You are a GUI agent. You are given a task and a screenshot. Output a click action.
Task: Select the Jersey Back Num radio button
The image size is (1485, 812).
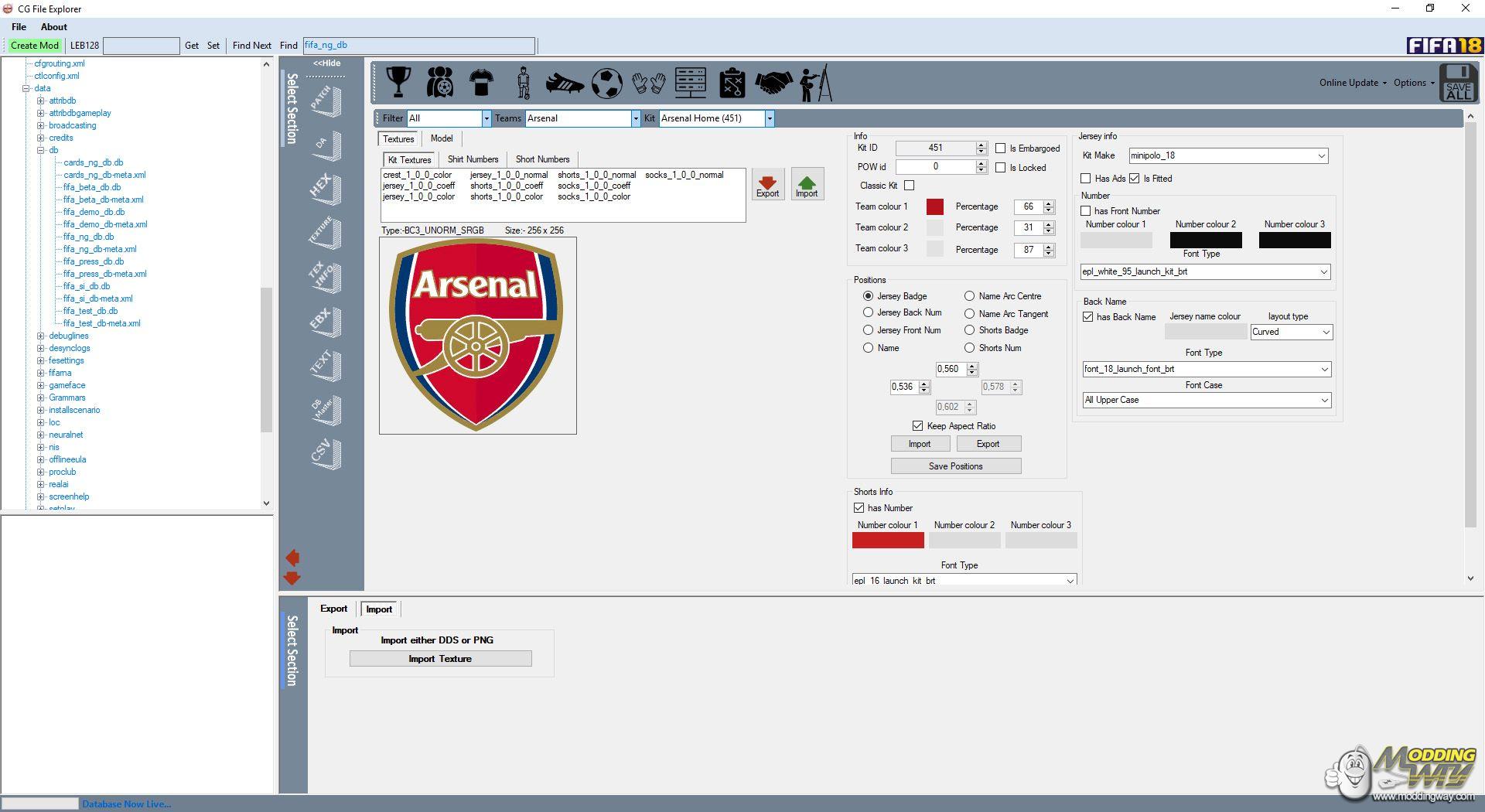[868, 312]
